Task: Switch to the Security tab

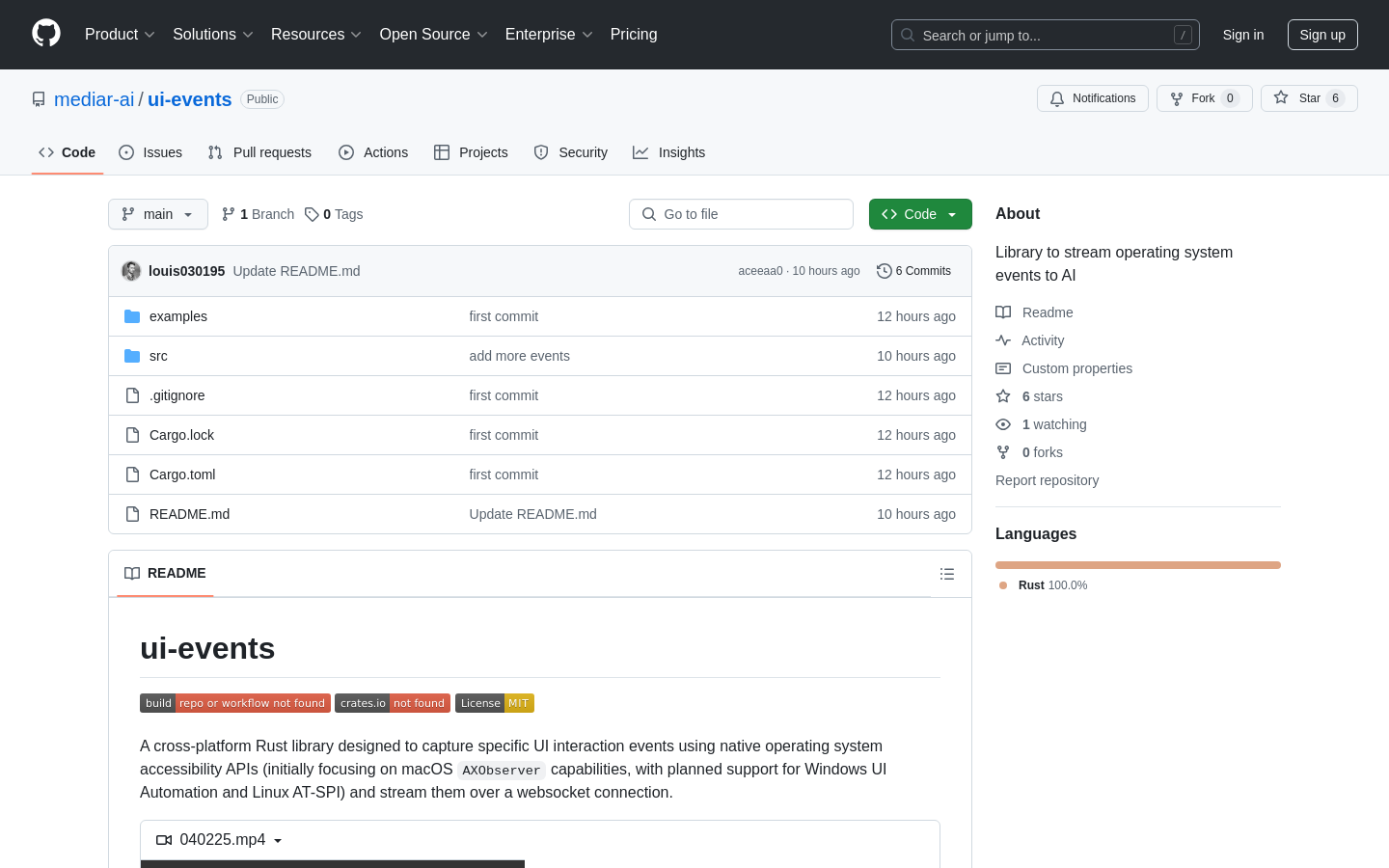Action: pos(571,152)
